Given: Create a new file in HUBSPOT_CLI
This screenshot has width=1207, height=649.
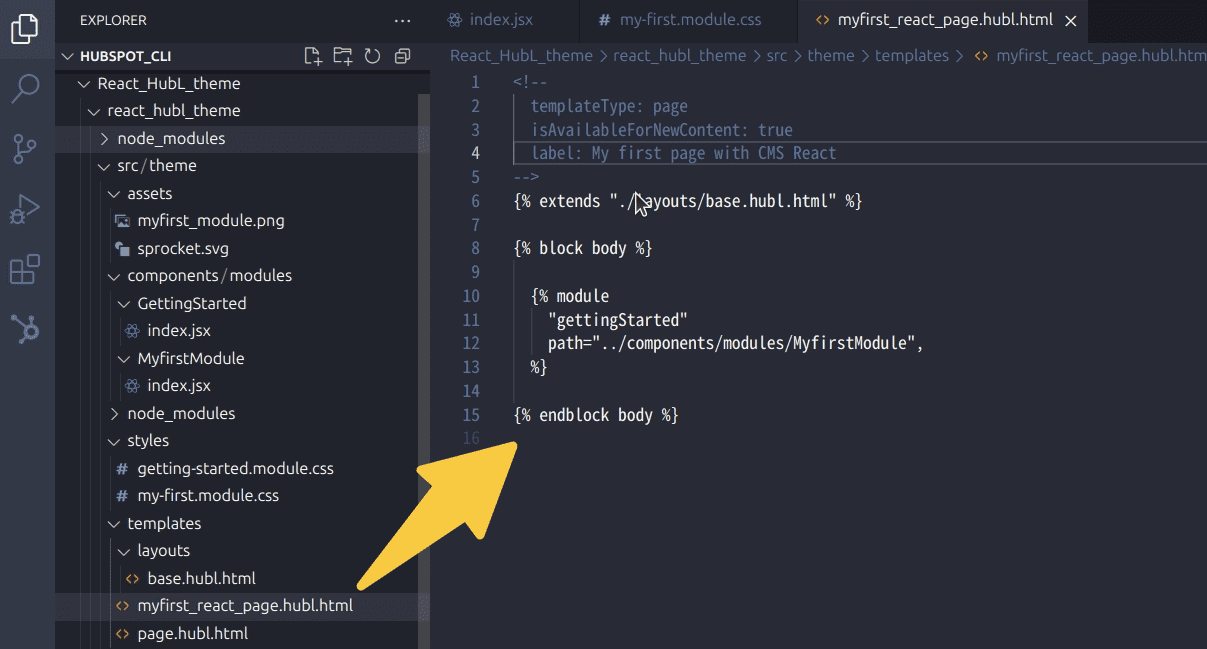Looking at the screenshot, I should (313, 56).
